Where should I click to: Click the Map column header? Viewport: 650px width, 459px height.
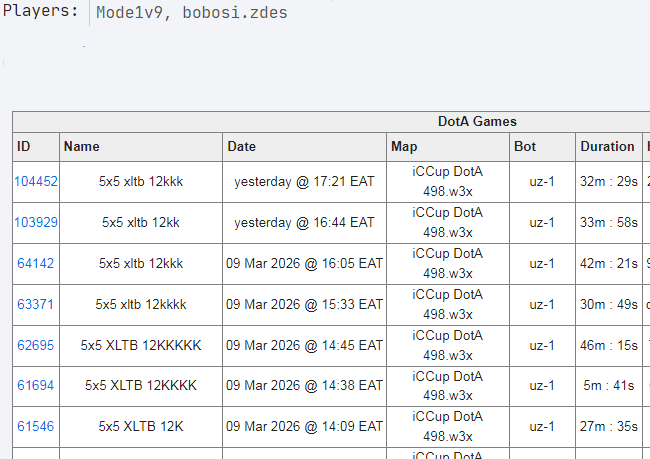404,146
